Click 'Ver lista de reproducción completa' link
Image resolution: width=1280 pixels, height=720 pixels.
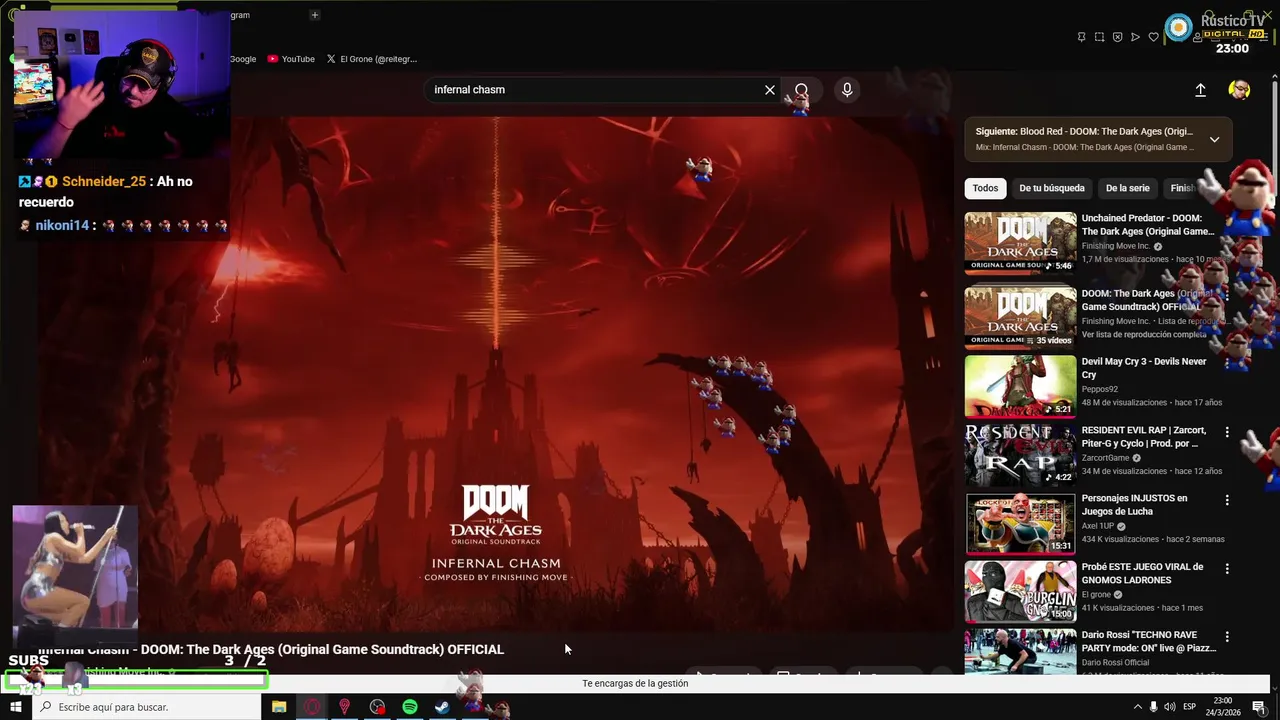[1144, 335]
